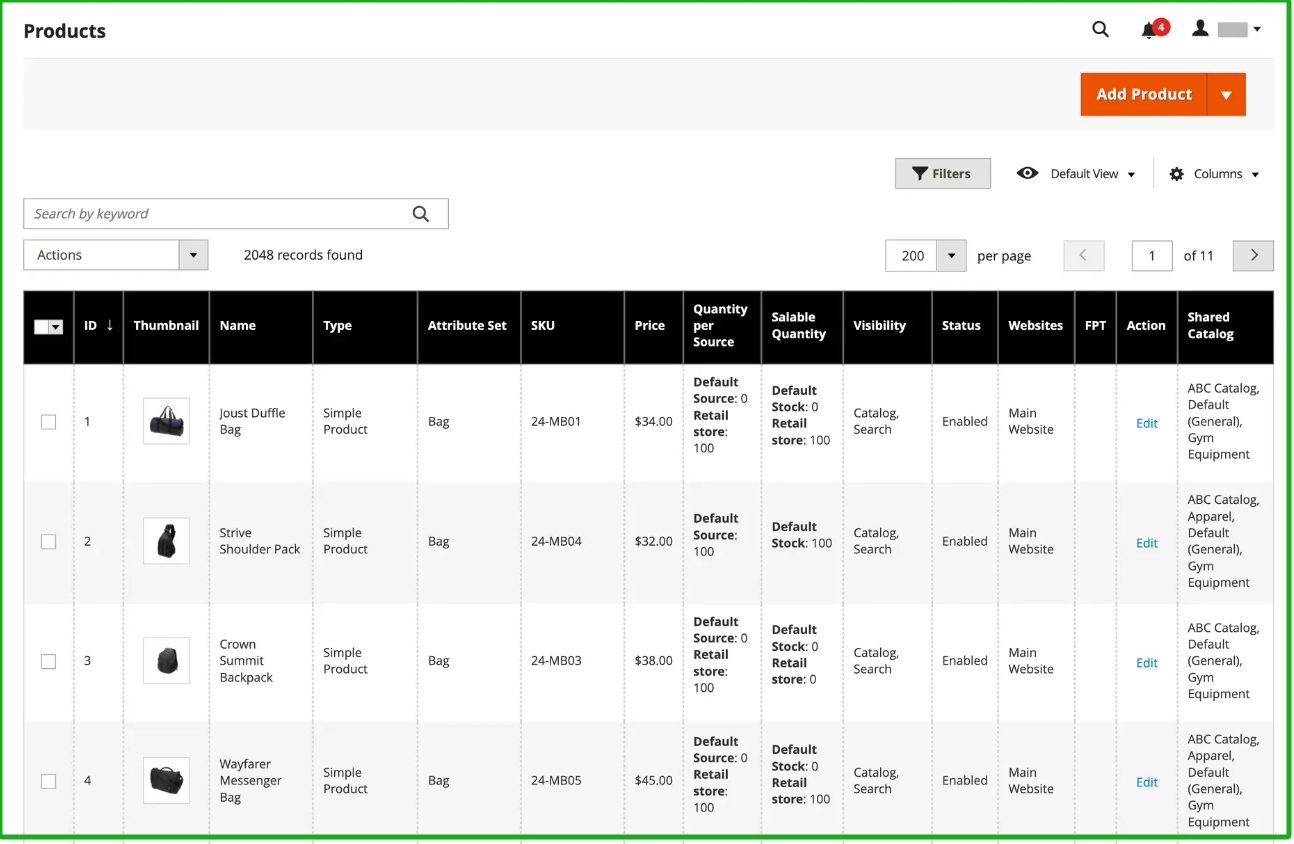Click the previous page arrow
The width and height of the screenshot is (1294, 844).
(1084, 256)
